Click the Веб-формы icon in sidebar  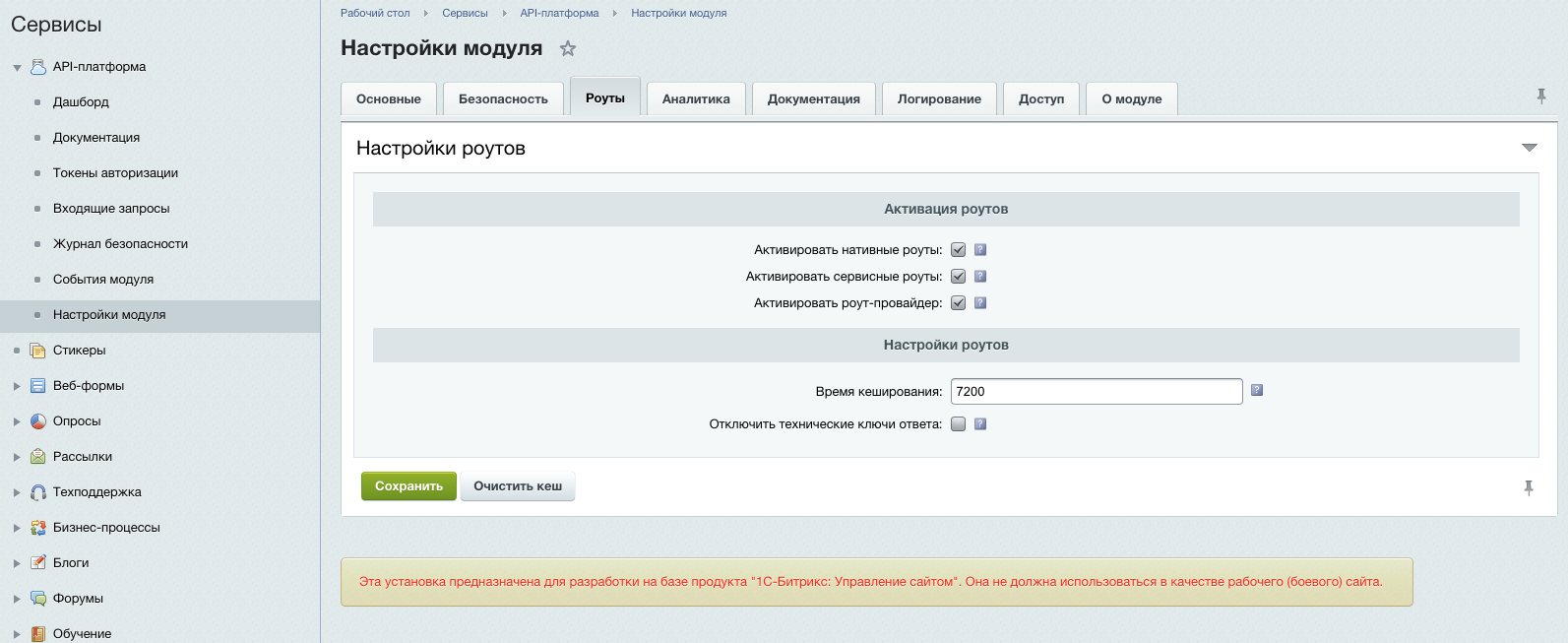38,386
